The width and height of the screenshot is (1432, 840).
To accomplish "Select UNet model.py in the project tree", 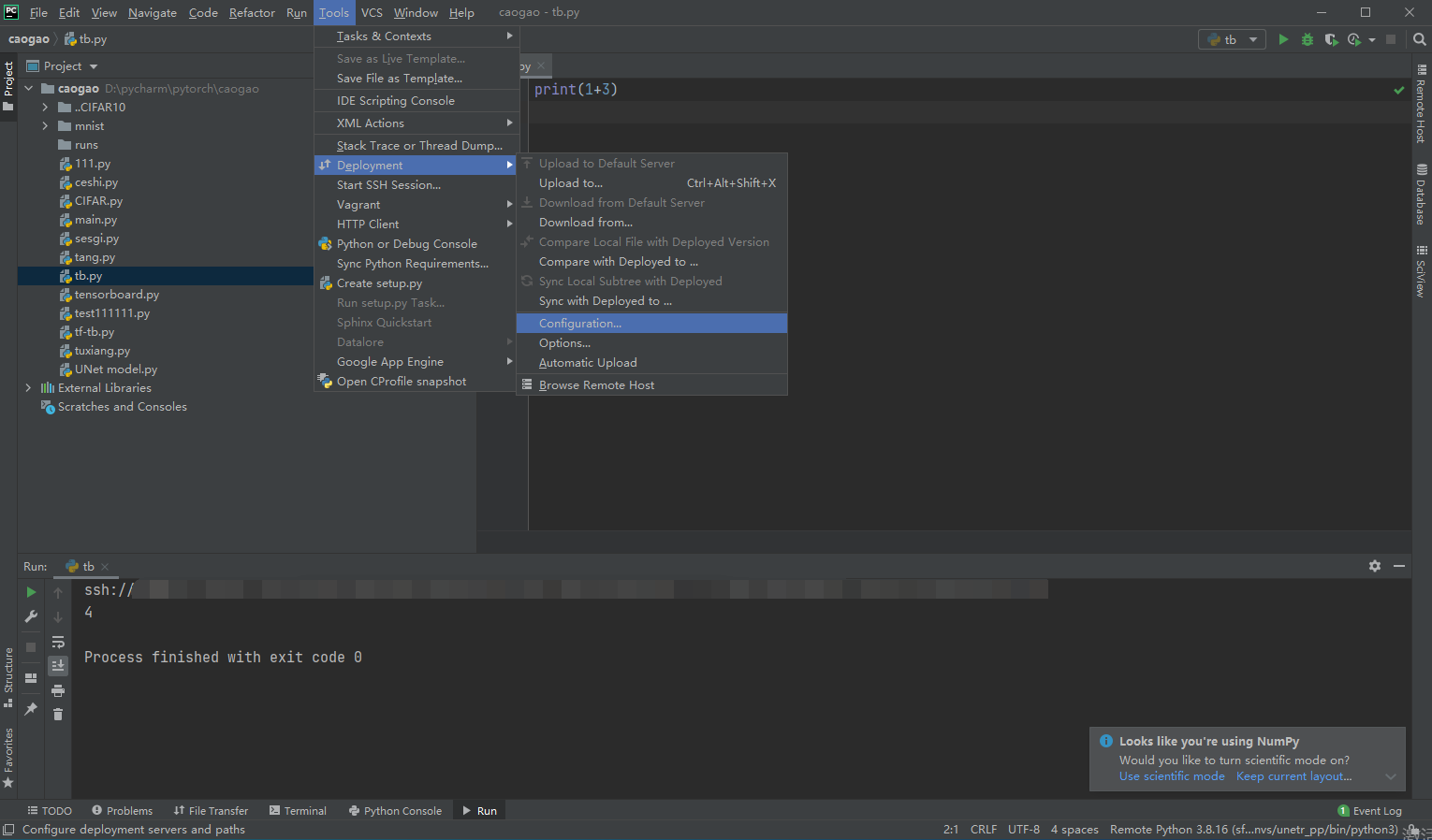I will click(116, 369).
